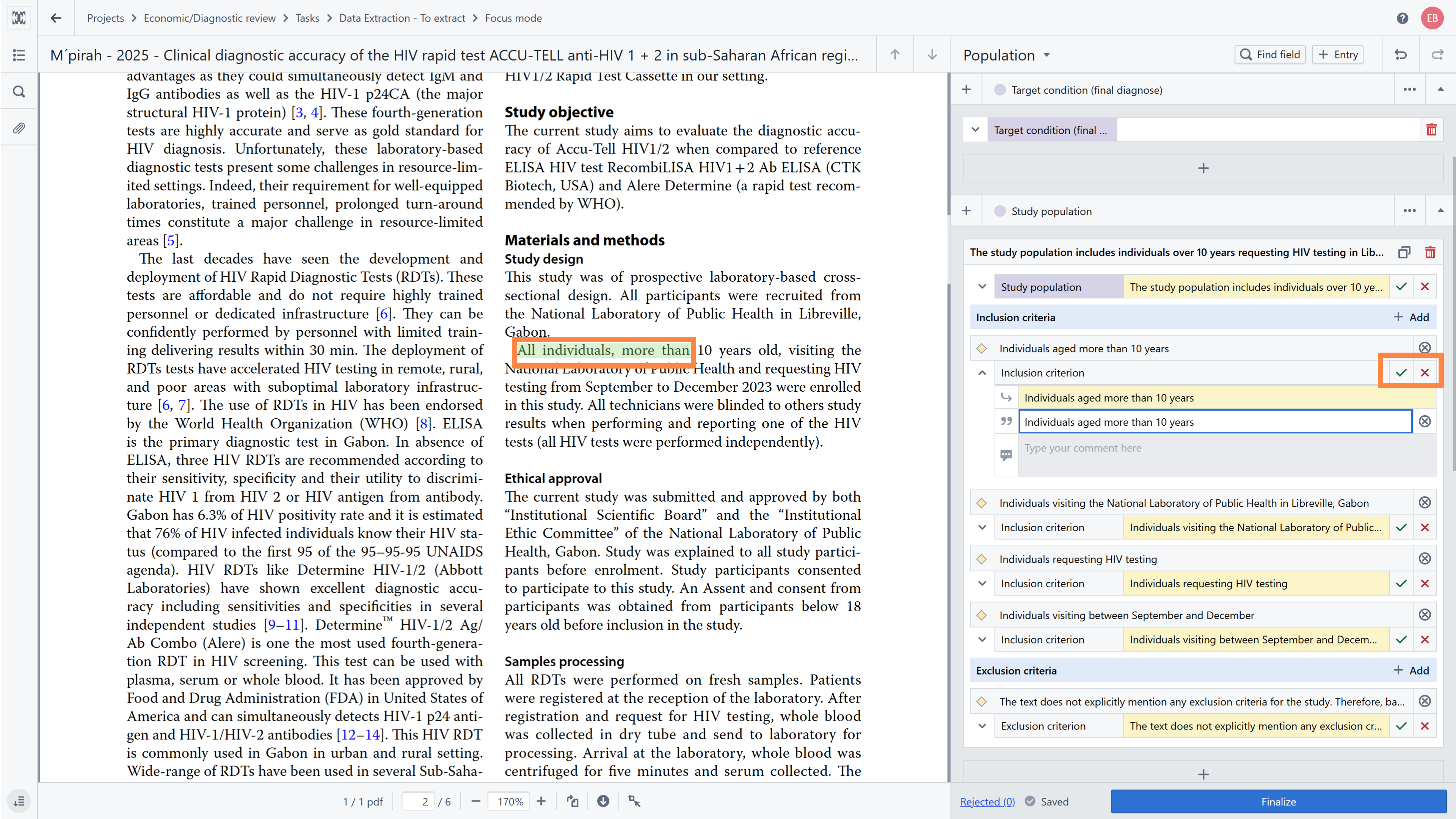Expand National Laboratory Inclusion criterion row
This screenshot has height=819, width=1456.
[x=982, y=527]
